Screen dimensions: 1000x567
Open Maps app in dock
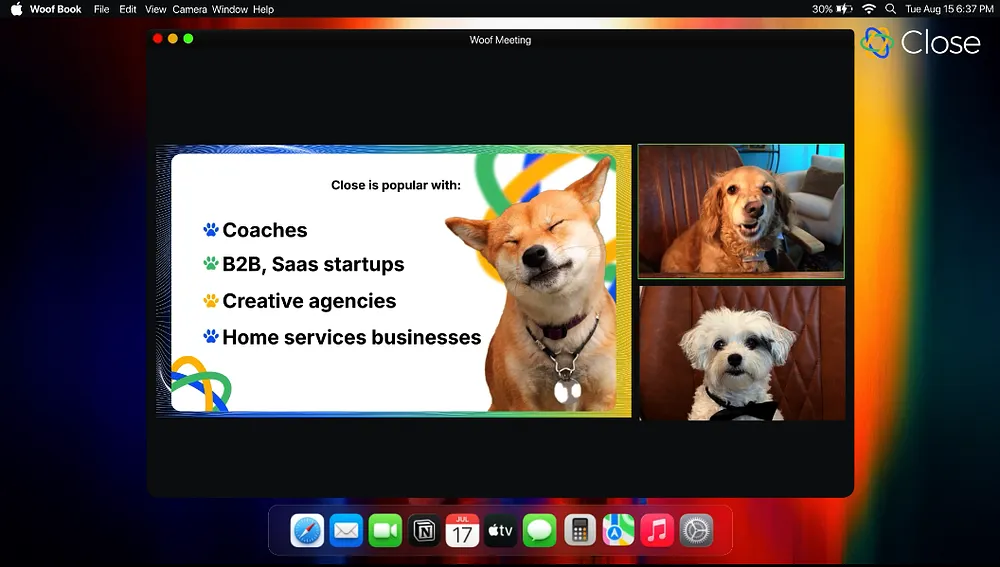(618, 530)
